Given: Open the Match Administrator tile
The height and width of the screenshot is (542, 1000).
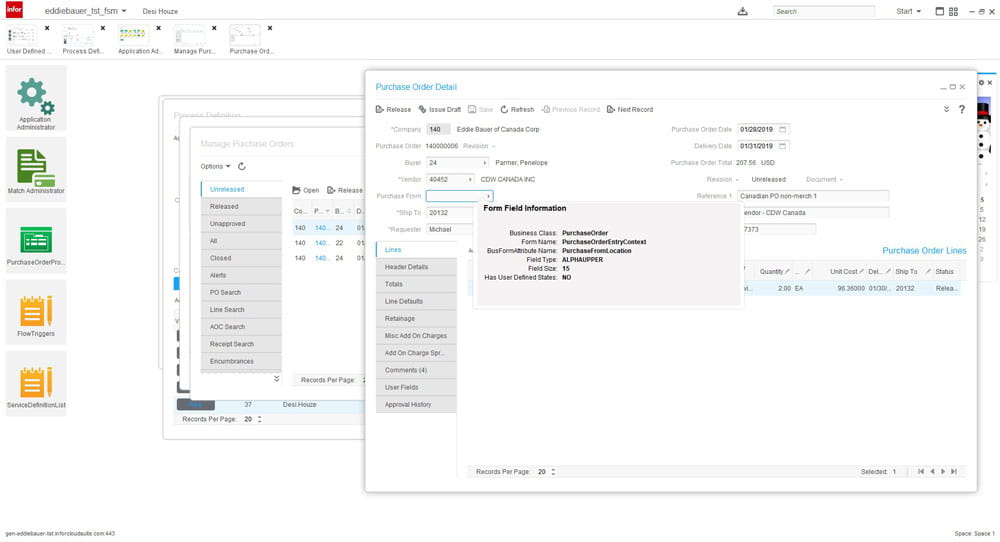Looking at the screenshot, I should [36, 170].
